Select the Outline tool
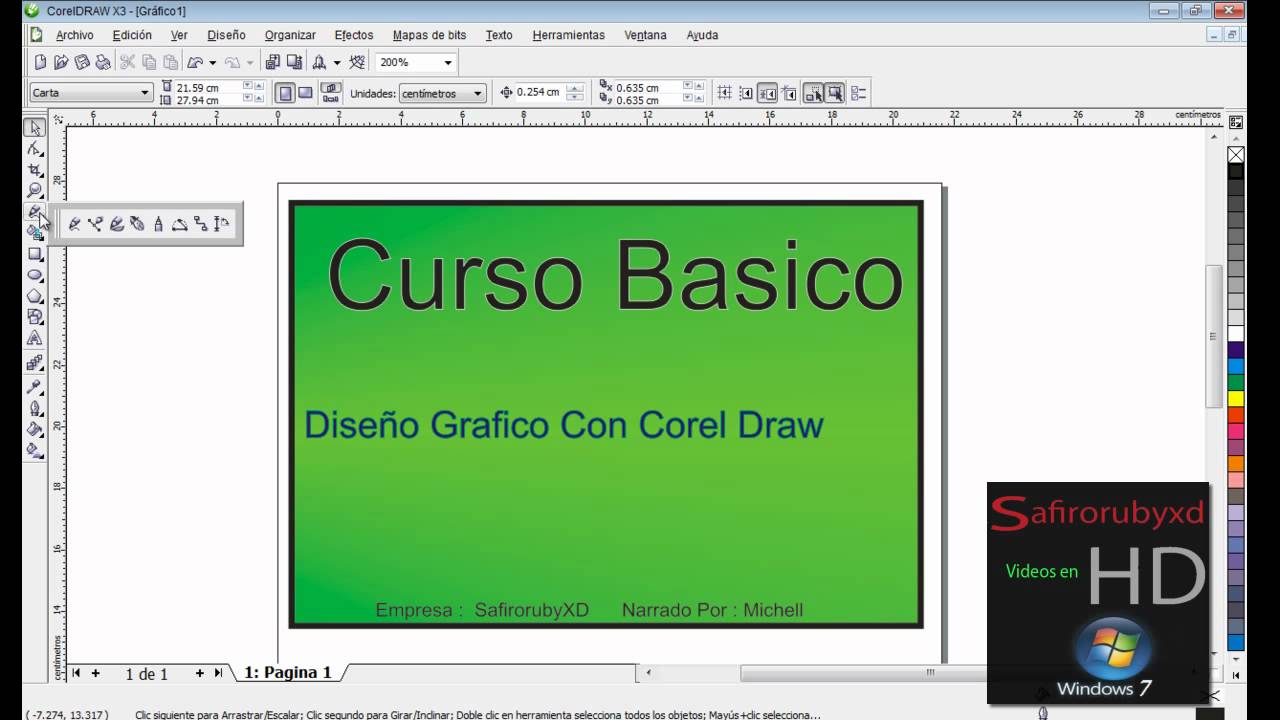Image resolution: width=1280 pixels, height=720 pixels. tap(35, 408)
